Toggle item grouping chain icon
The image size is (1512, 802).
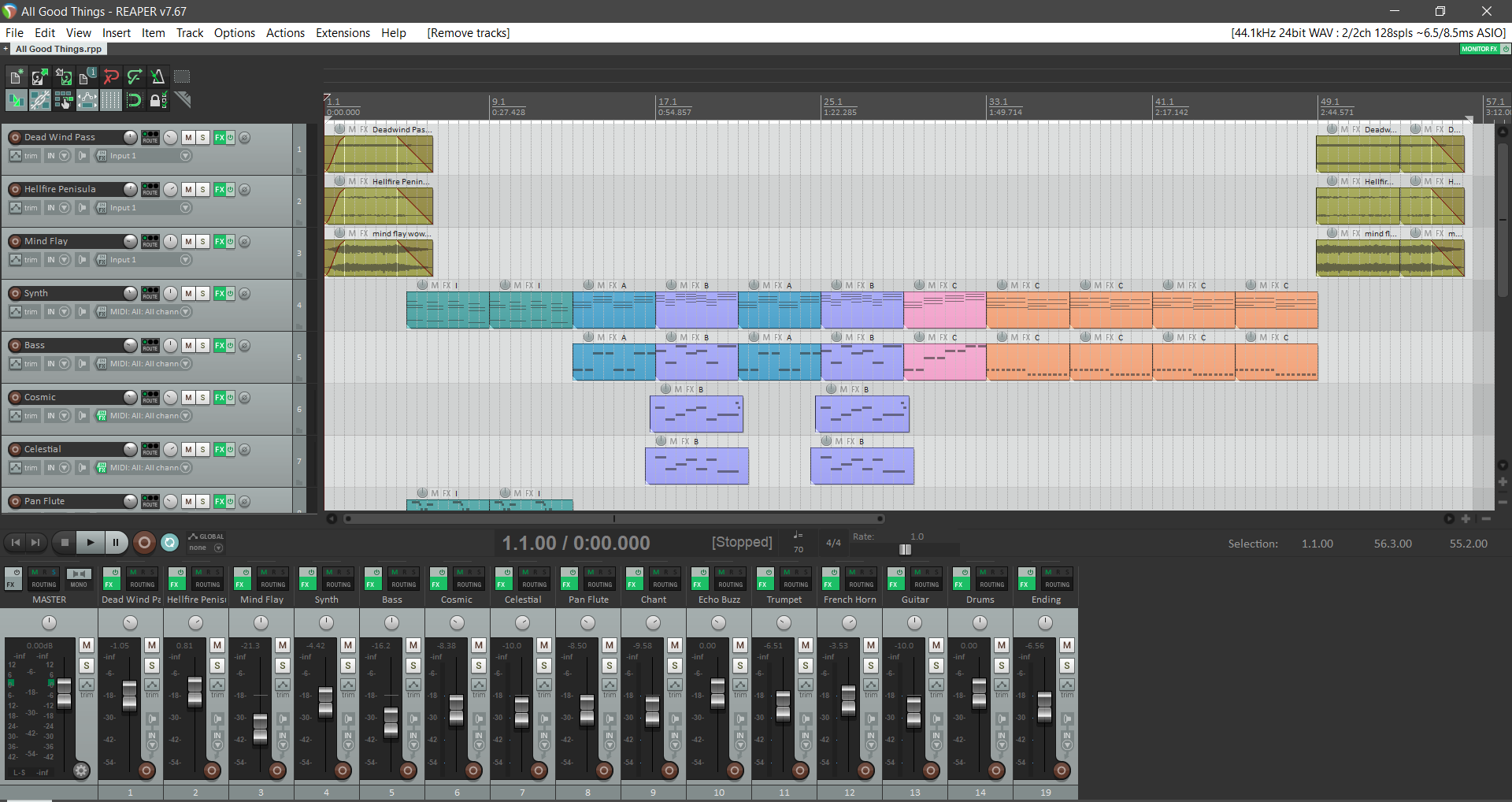pyautogui.click(x=39, y=100)
